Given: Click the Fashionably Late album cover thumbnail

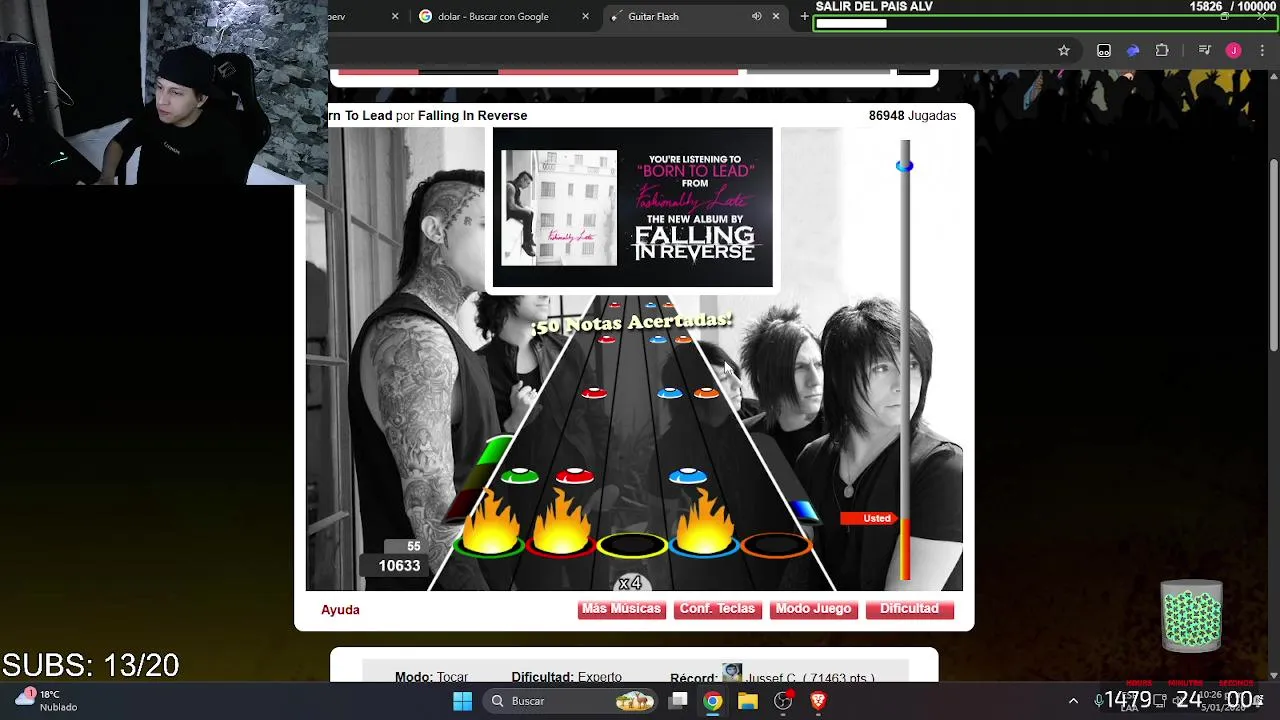Looking at the screenshot, I should click(559, 208).
